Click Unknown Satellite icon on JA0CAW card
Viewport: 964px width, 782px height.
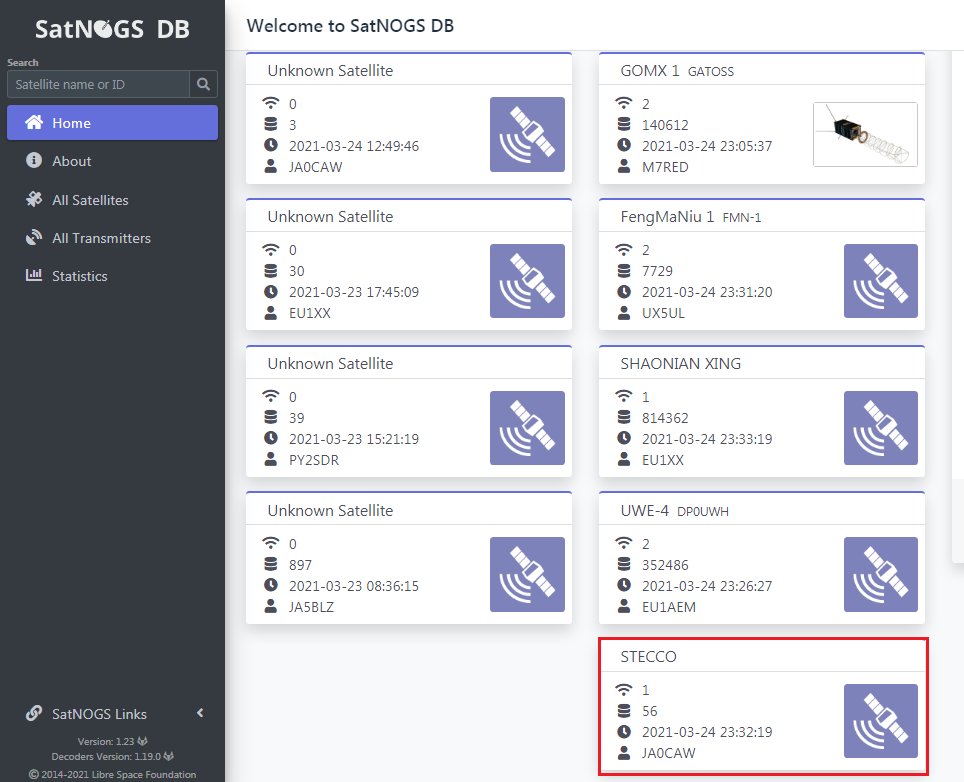pos(527,134)
